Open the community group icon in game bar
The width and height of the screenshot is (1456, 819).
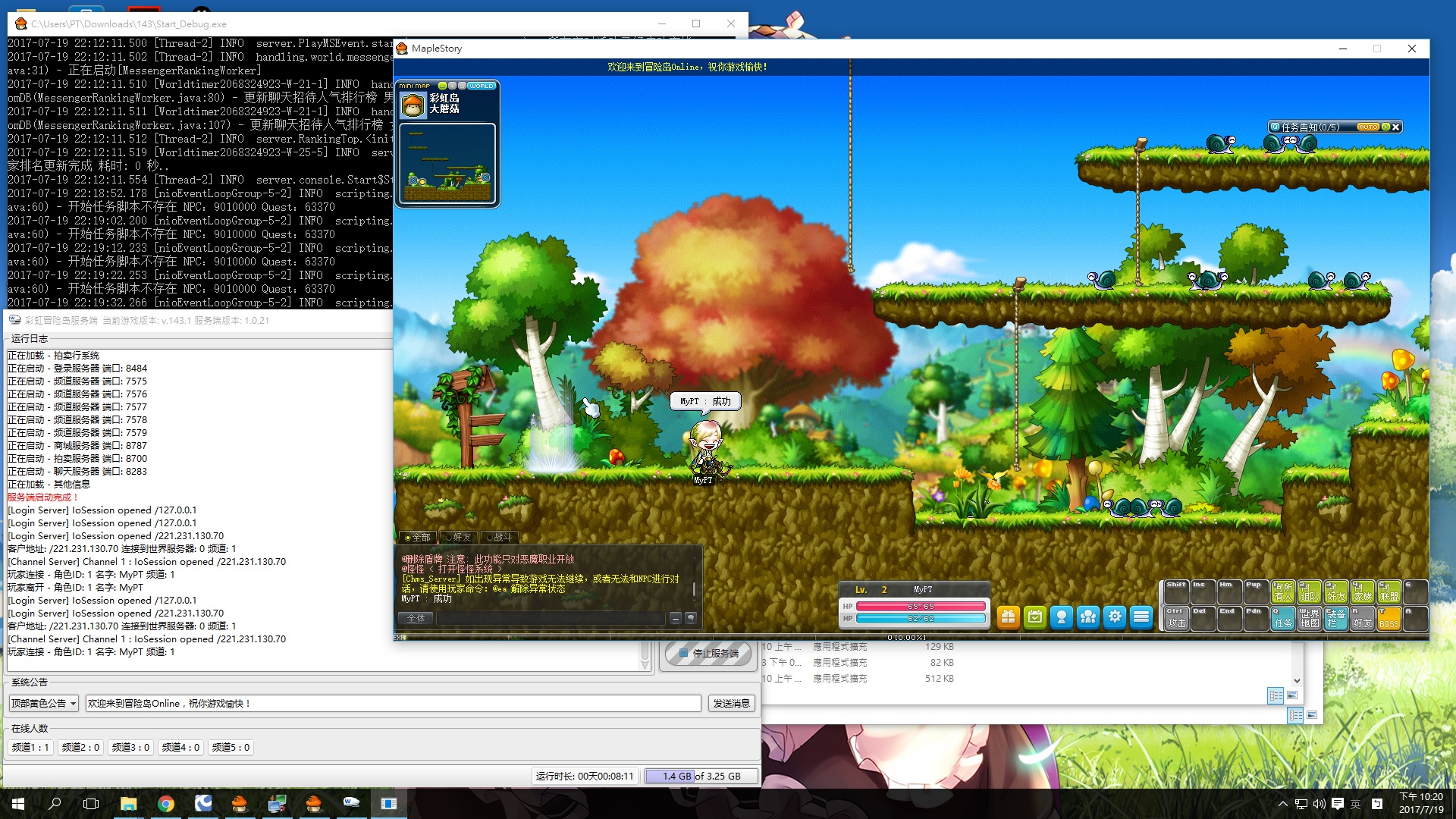coord(1088,617)
